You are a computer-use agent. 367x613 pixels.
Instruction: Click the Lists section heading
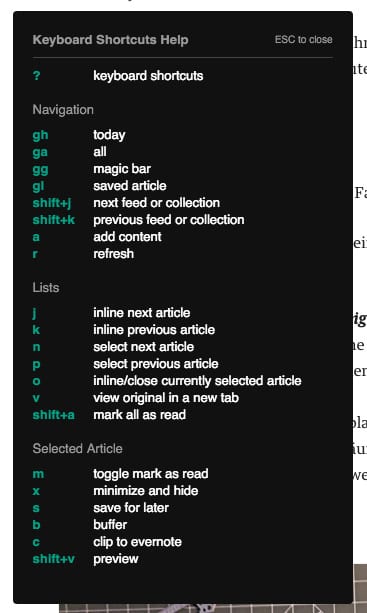(x=46, y=288)
